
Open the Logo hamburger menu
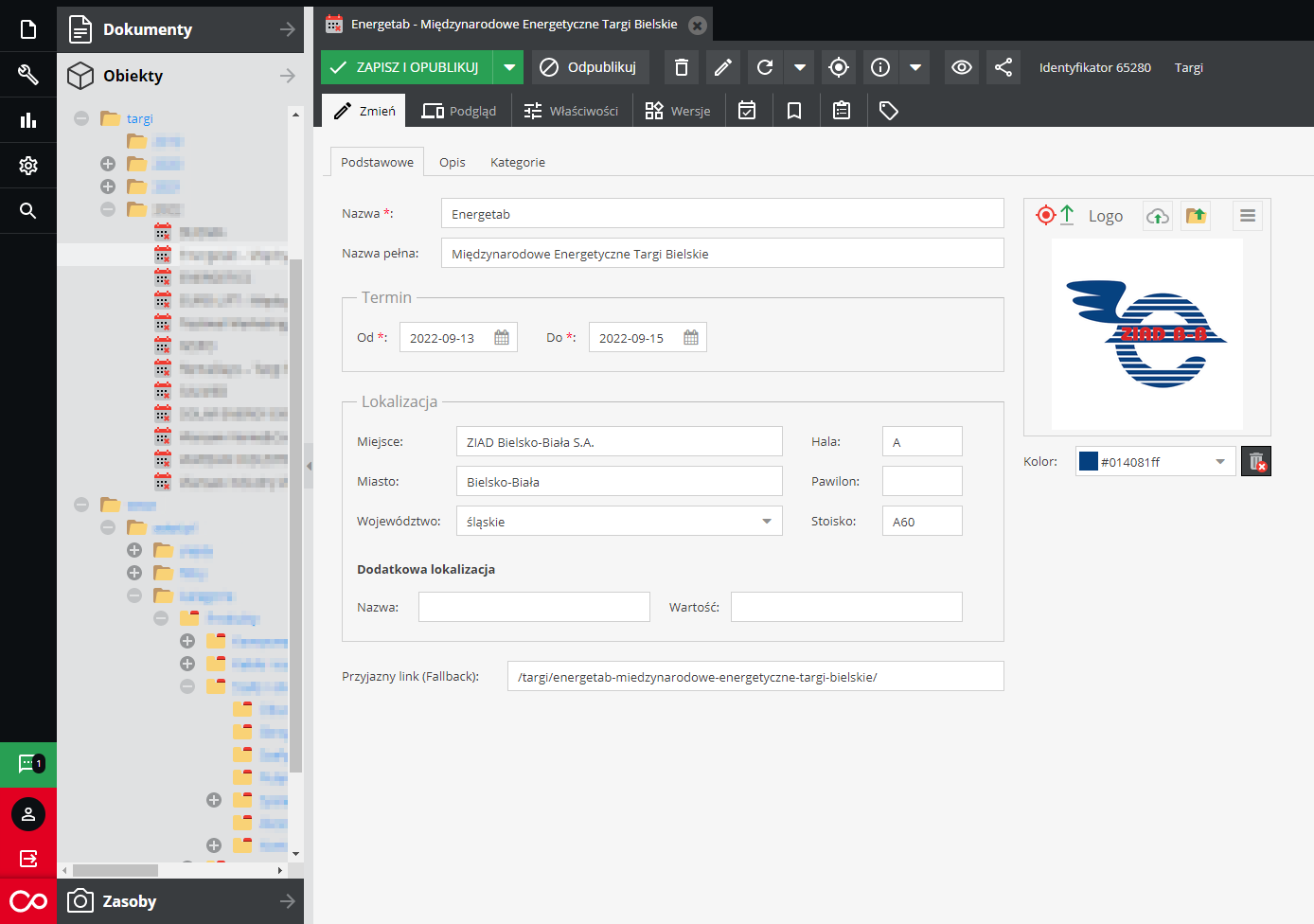(x=1248, y=216)
